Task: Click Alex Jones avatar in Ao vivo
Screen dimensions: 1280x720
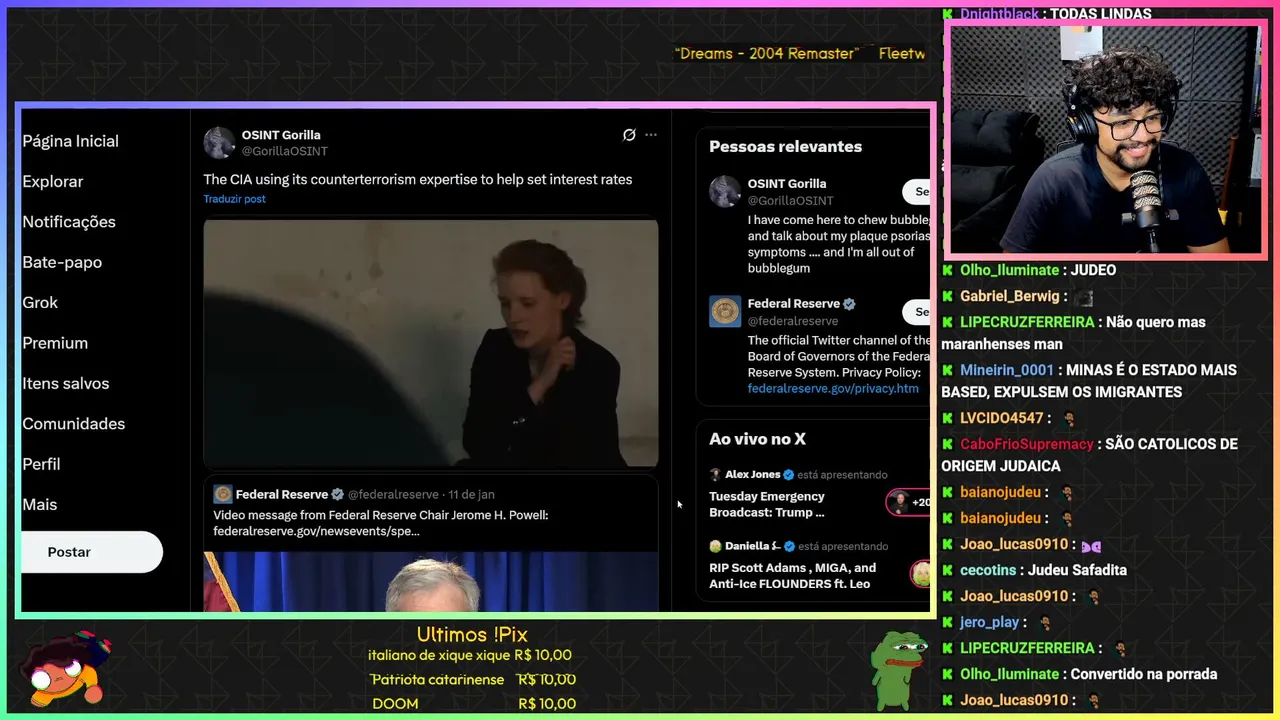Action: pos(715,474)
